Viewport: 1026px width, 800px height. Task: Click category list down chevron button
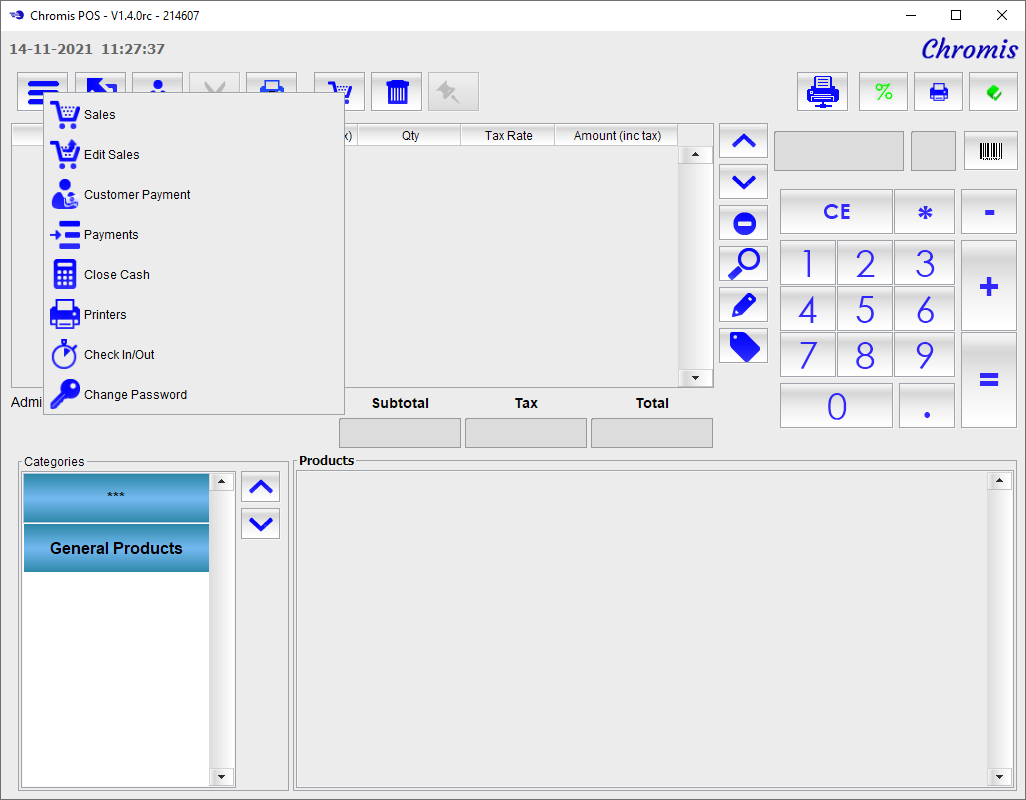pos(260,524)
